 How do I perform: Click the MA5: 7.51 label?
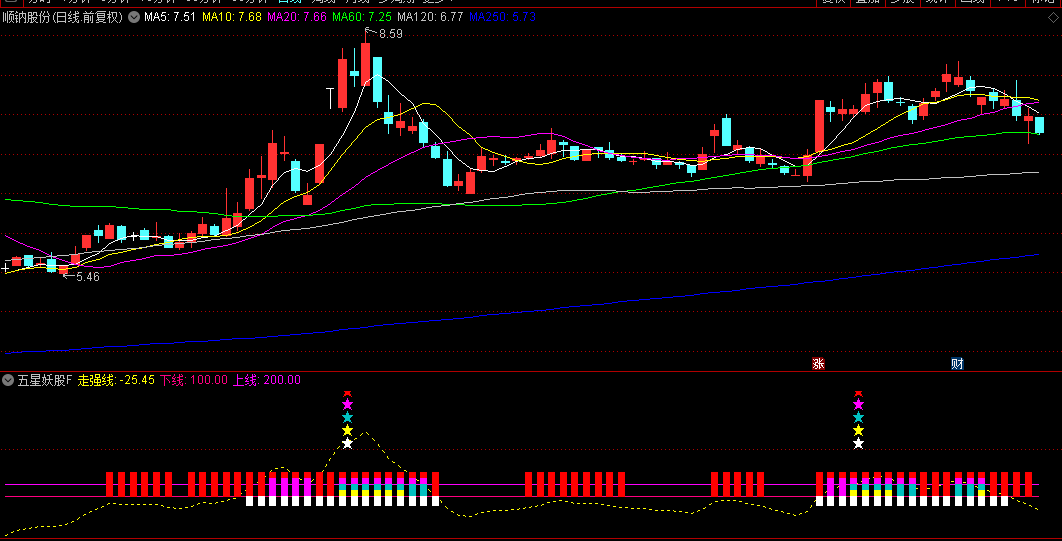click(170, 17)
